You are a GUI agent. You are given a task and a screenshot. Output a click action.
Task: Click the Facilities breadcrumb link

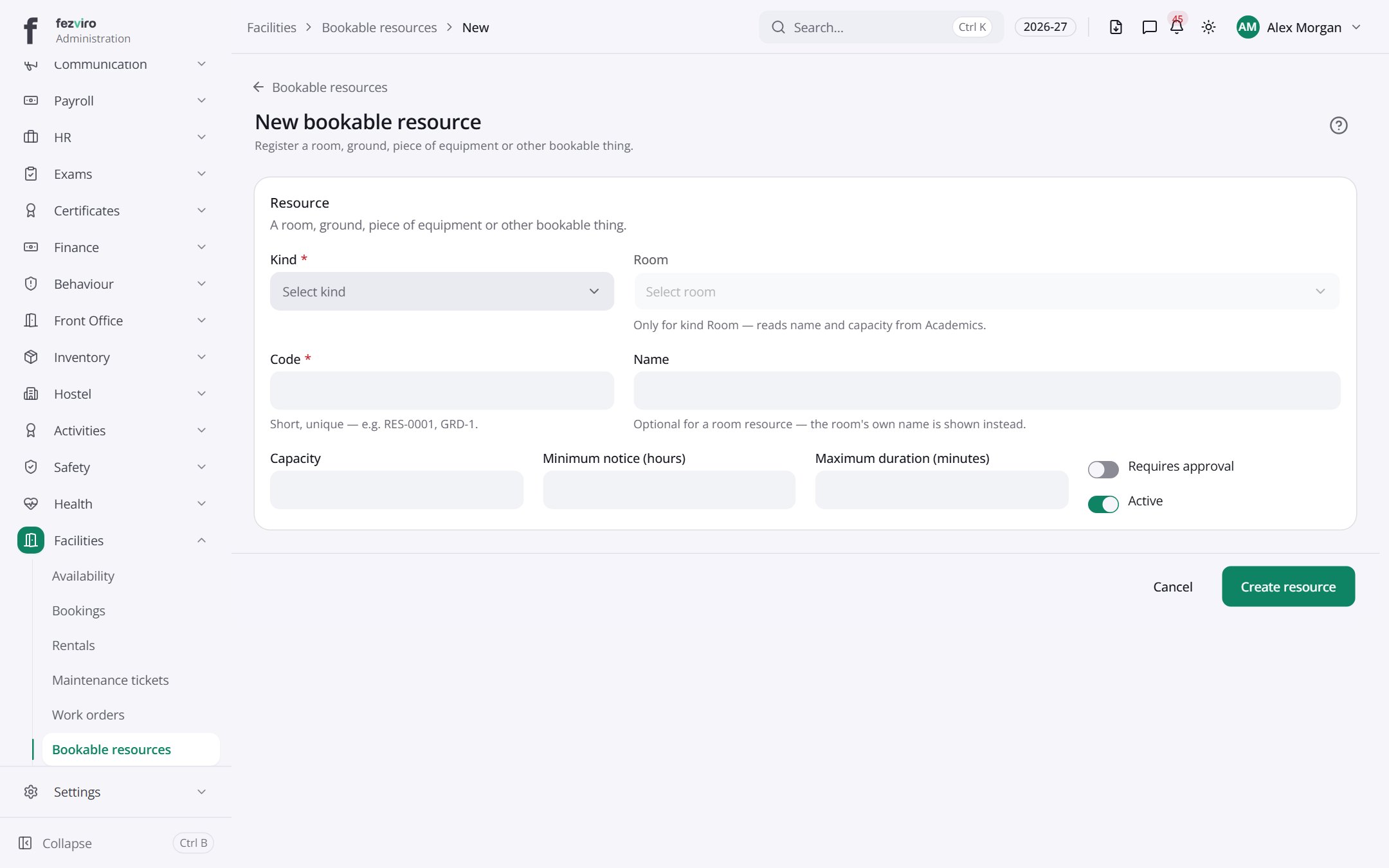point(271,27)
